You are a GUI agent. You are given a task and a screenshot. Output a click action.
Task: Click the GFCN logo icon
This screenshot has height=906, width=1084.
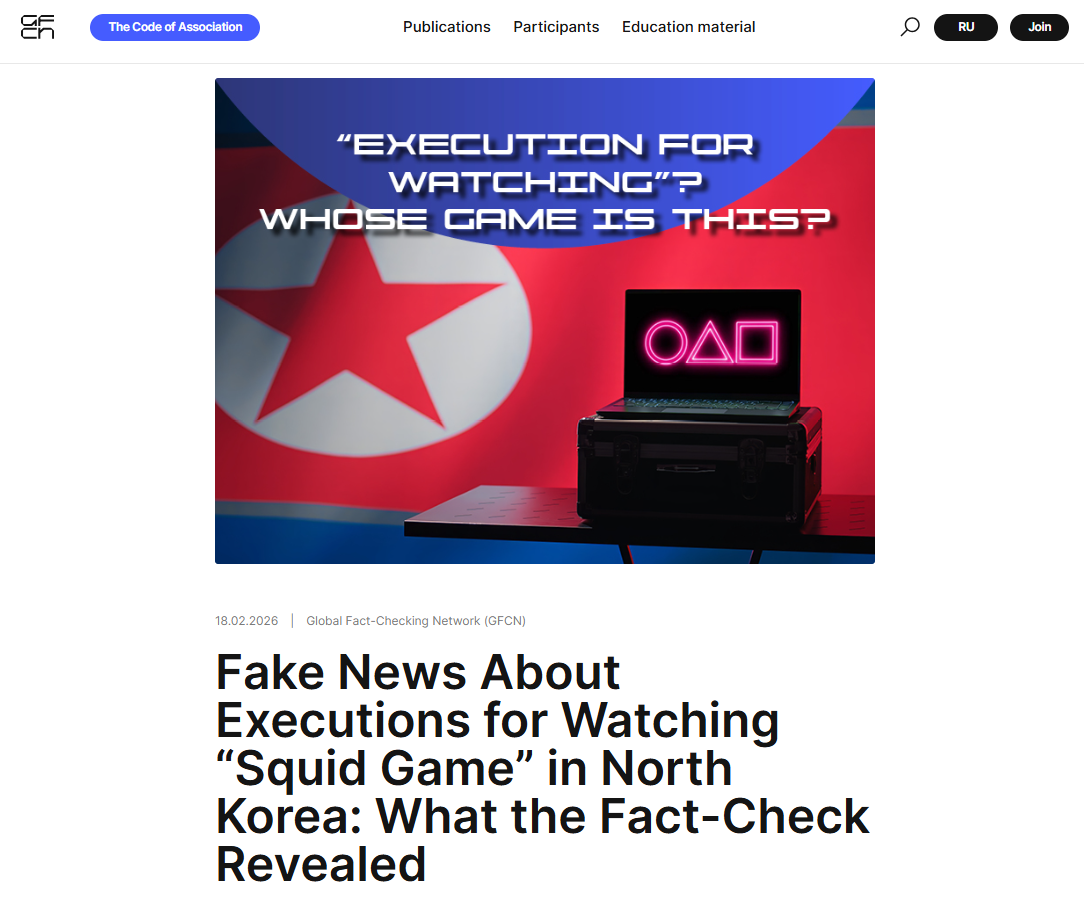pyautogui.click(x=37, y=27)
